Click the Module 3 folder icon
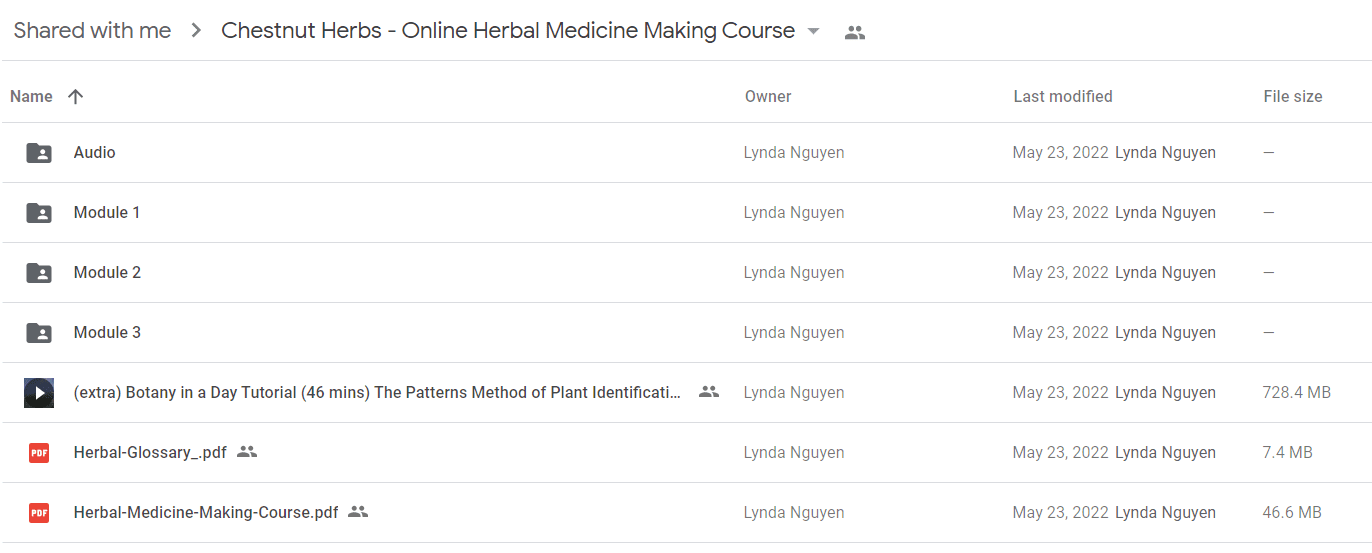This screenshot has height=553, width=1372. (39, 333)
